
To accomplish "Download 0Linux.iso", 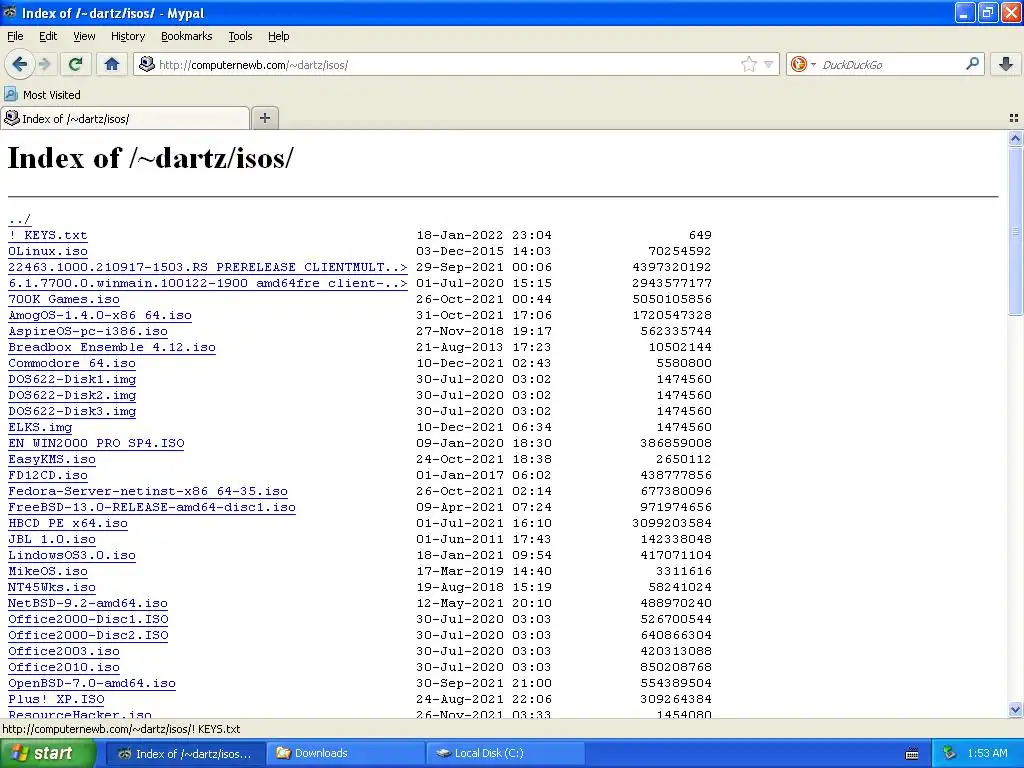I will click(x=48, y=251).
